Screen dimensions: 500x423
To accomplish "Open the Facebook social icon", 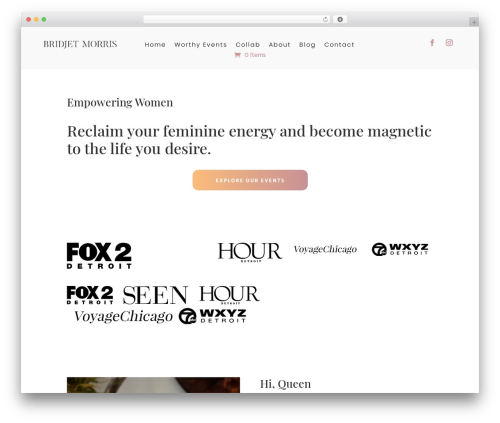I will pyautogui.click(x=432, y=43).
